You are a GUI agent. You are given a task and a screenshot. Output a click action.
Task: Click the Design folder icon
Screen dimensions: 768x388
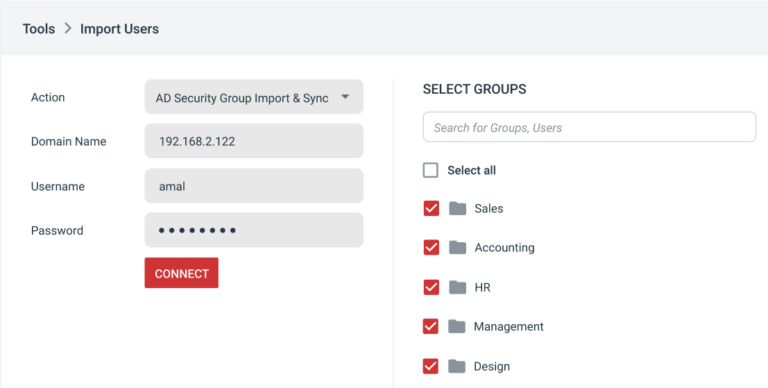tap(456, 366)
